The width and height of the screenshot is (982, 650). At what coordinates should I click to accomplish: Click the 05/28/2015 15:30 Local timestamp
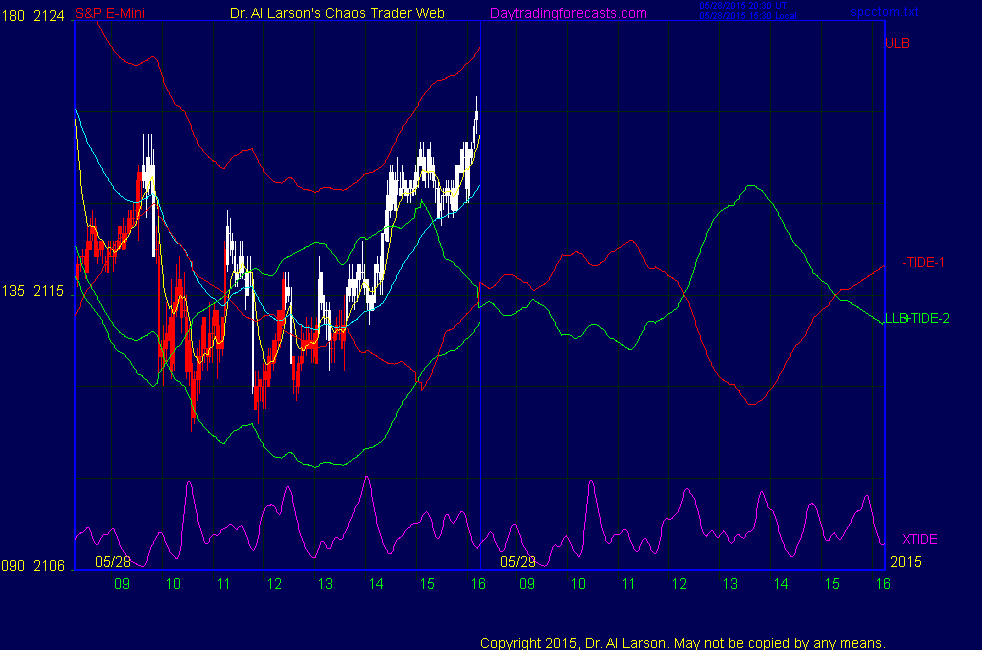pos(748,16)
